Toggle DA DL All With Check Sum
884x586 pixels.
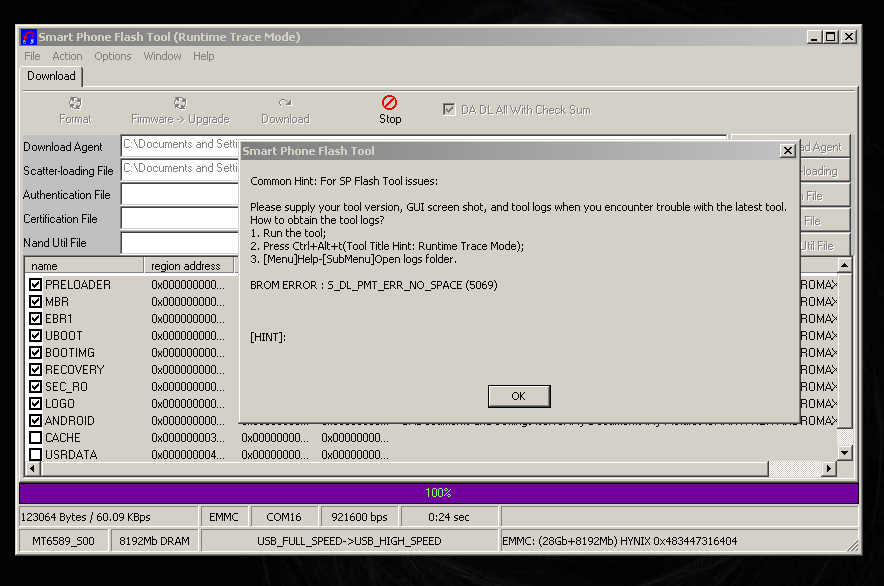(449, 109)
